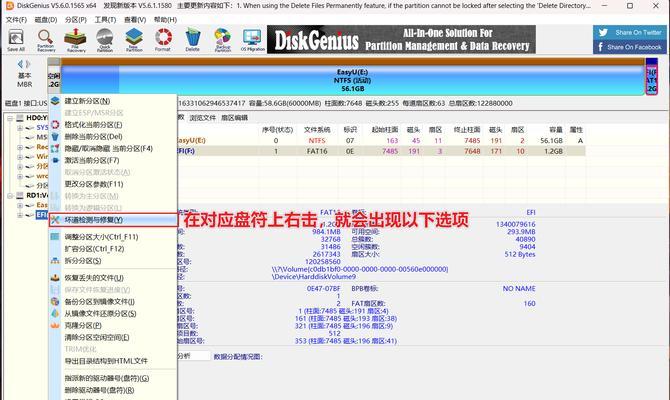This screenshot has height=400, width=670.
Task: Go to the next disk using right arrow
Action: coord(28,64)
